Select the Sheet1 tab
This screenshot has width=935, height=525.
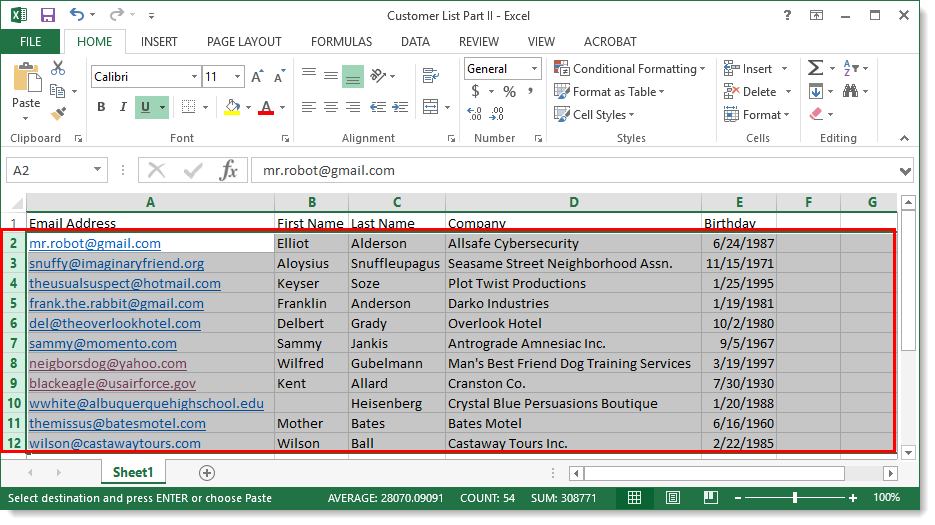[x=133, y=472]
